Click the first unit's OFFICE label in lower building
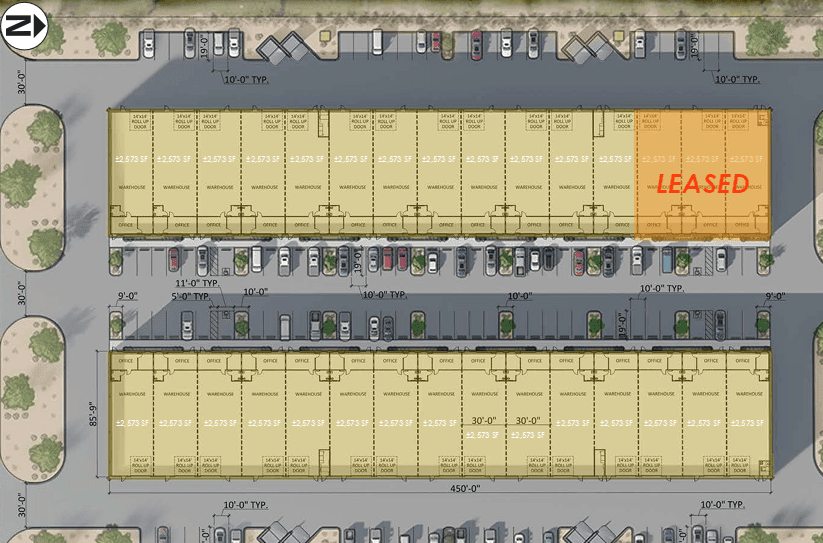Screen dimensions: 823x543 (126, 361)
